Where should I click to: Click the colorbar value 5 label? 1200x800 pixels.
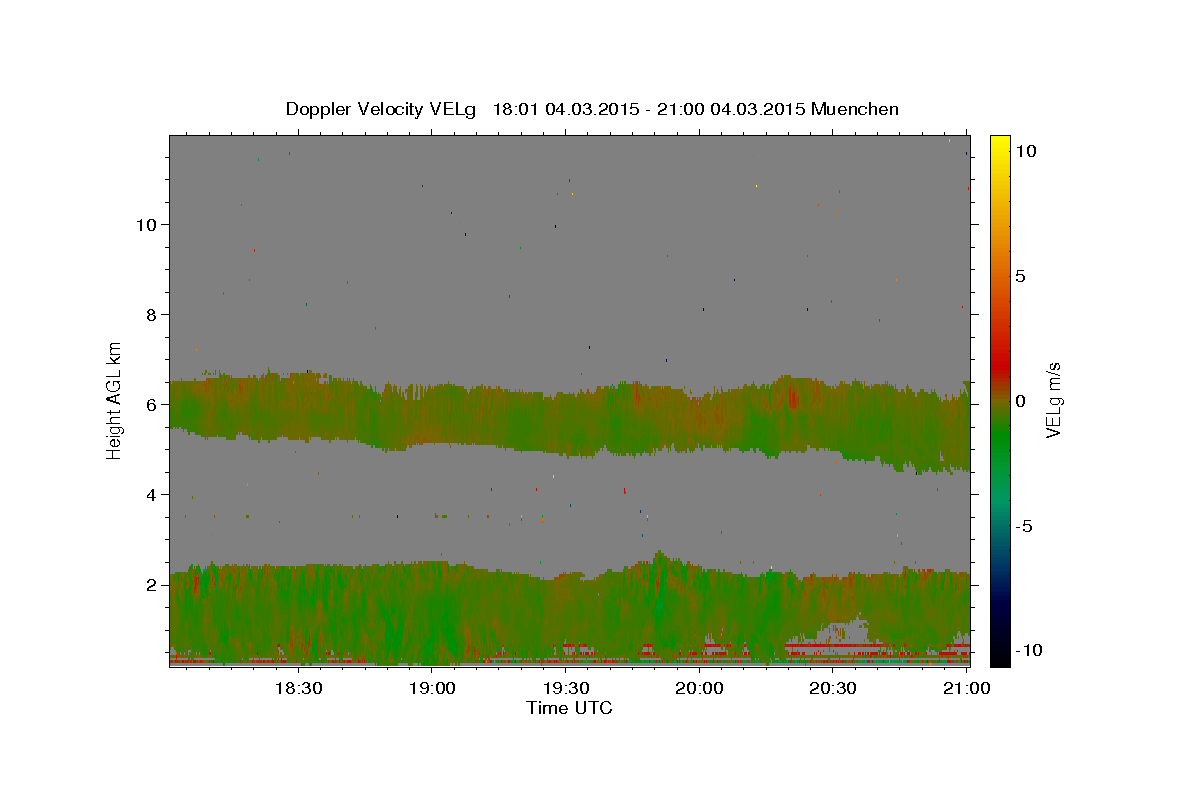pyautogui.click(x=1020, y=276)
